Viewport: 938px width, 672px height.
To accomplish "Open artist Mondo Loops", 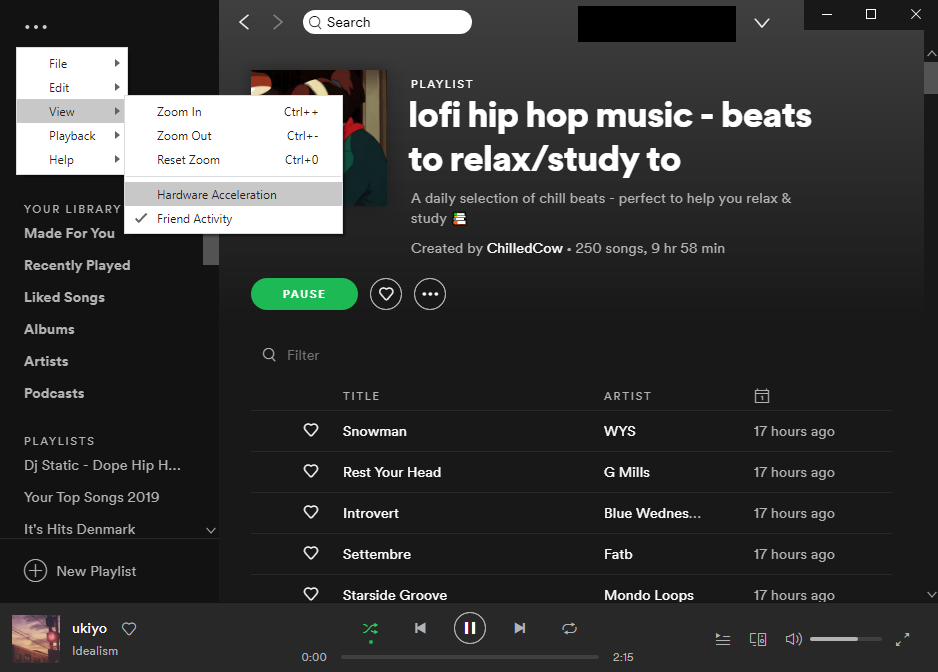I will coord(649,595).
